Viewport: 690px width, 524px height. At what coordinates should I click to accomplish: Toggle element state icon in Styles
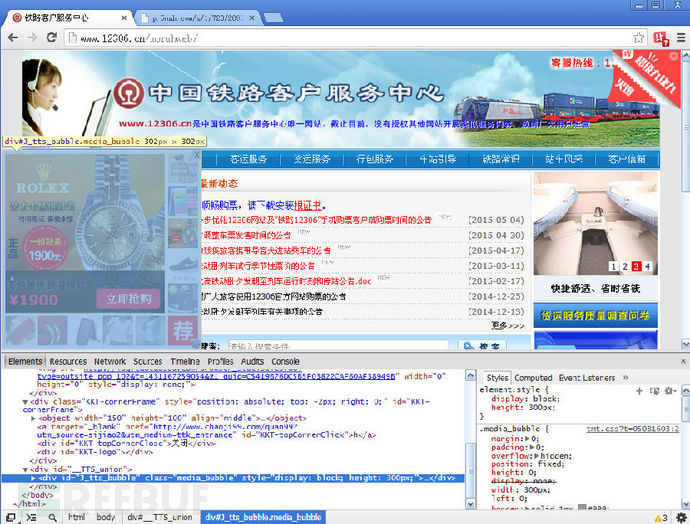coord(654,391)
